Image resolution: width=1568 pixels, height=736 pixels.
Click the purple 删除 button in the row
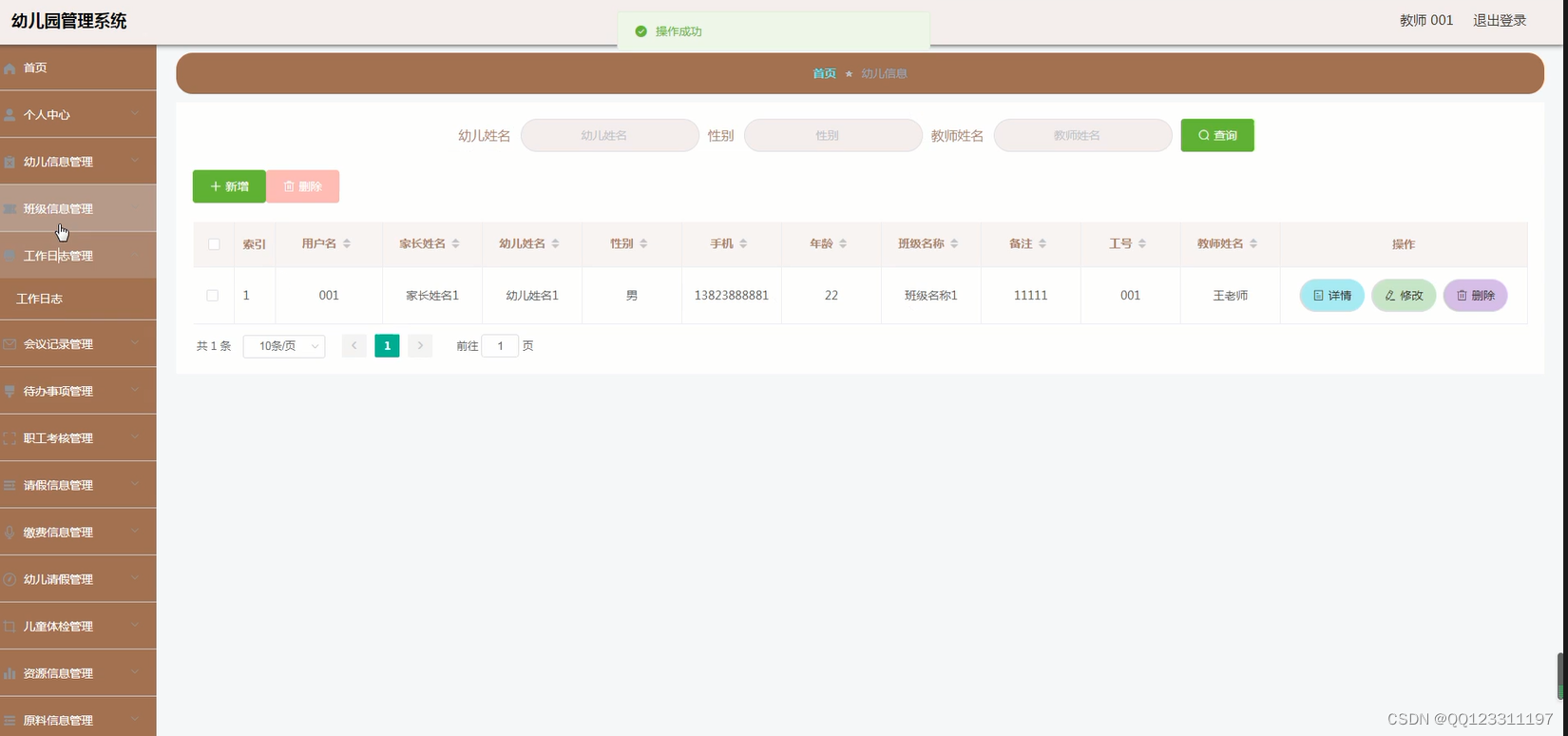(1475, 296)
